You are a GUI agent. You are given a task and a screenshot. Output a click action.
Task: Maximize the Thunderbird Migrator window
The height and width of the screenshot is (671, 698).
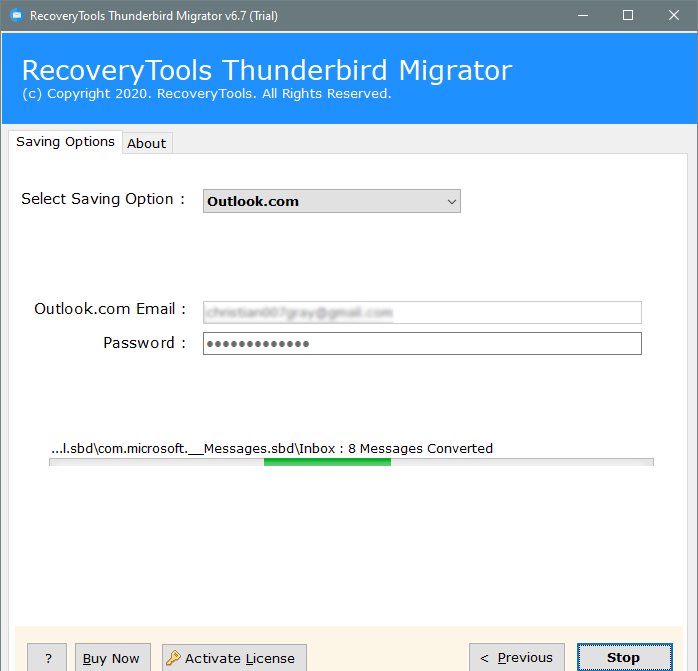[x=628, y=16]
